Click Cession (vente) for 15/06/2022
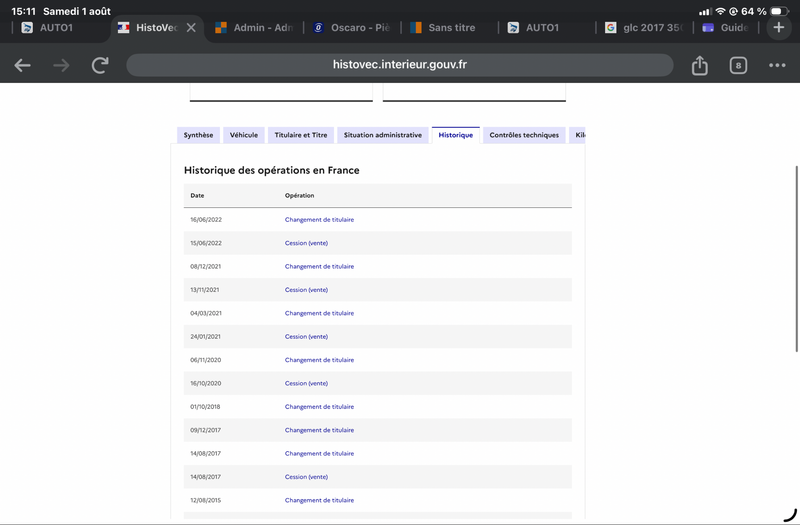Screen dimensions: 800x525 (306, 243)
